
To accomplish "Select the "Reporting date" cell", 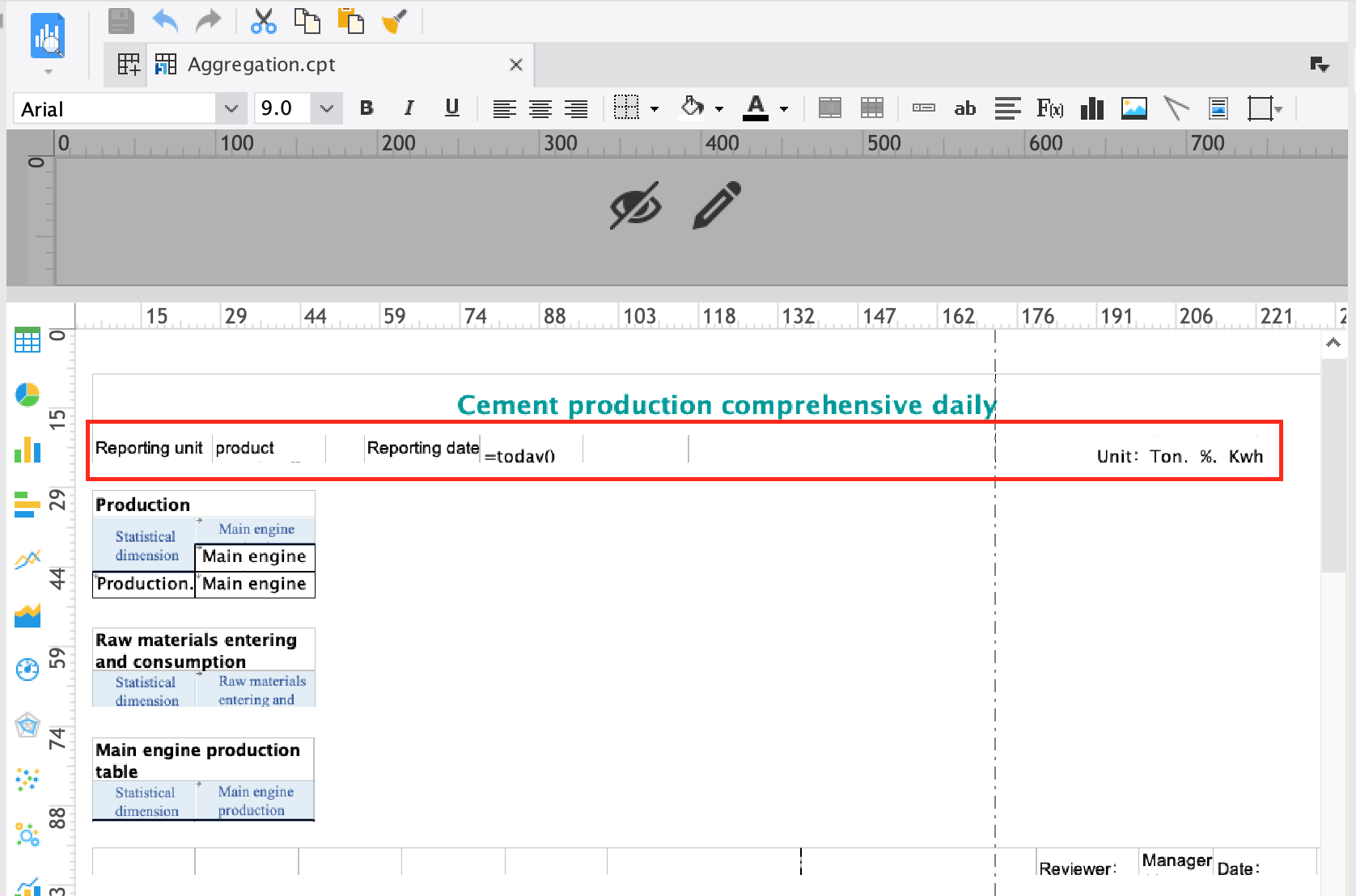I will (422, 448).
